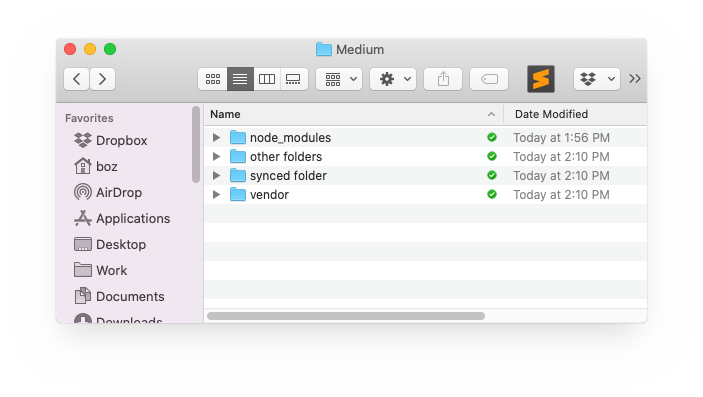Sort by the Name column header

coord(354,114)
